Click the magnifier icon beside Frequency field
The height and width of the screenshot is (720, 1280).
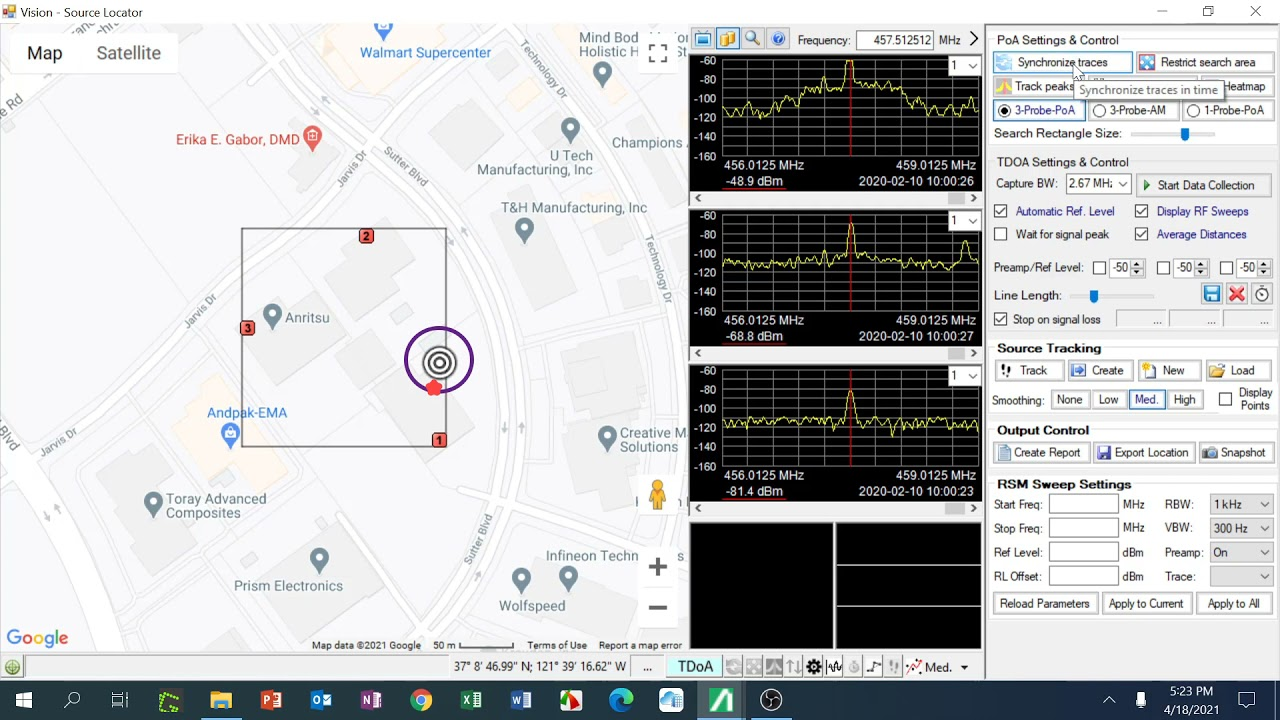tap(752, 39)
